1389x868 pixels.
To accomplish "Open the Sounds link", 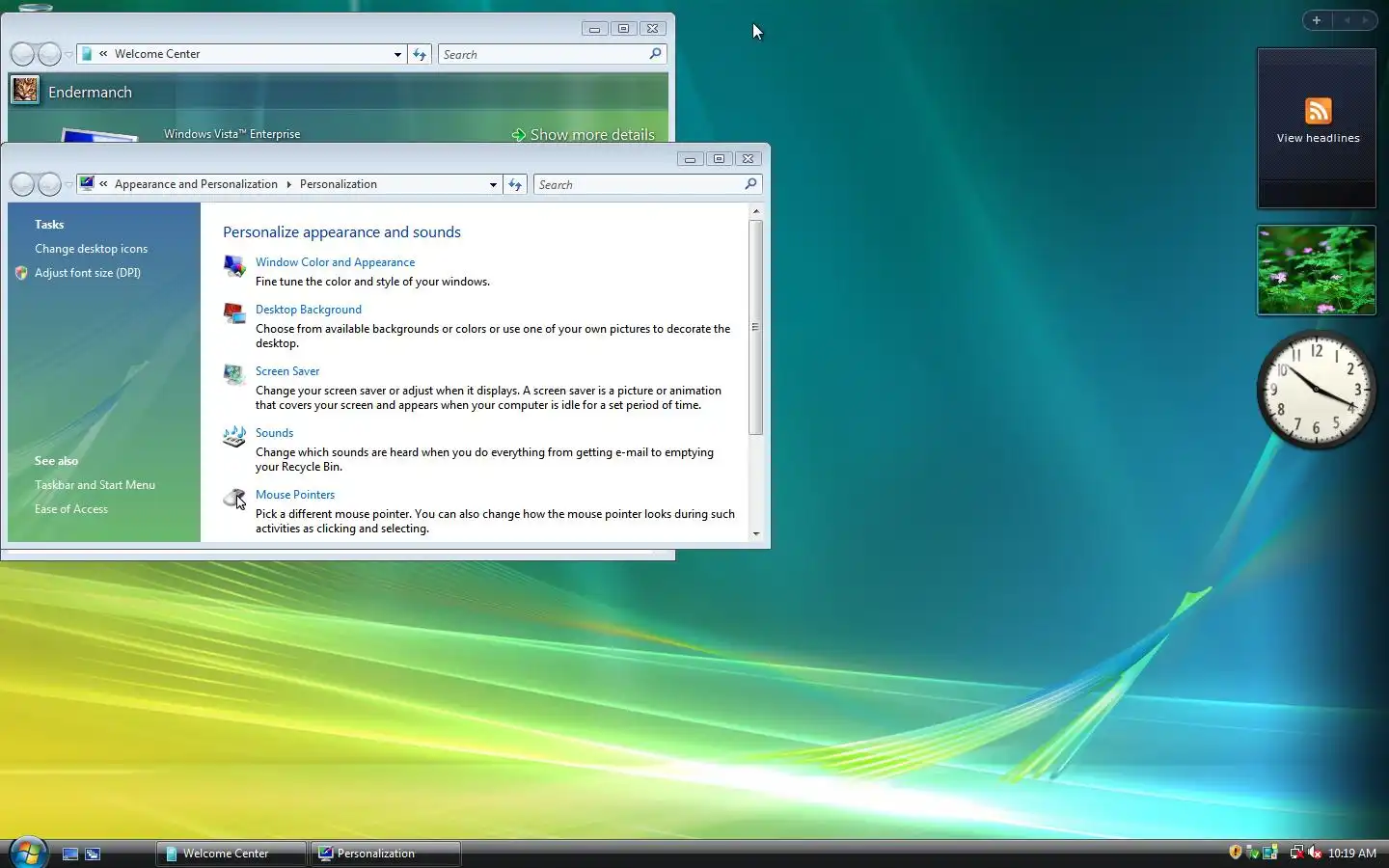I will [x=274, y=433].
